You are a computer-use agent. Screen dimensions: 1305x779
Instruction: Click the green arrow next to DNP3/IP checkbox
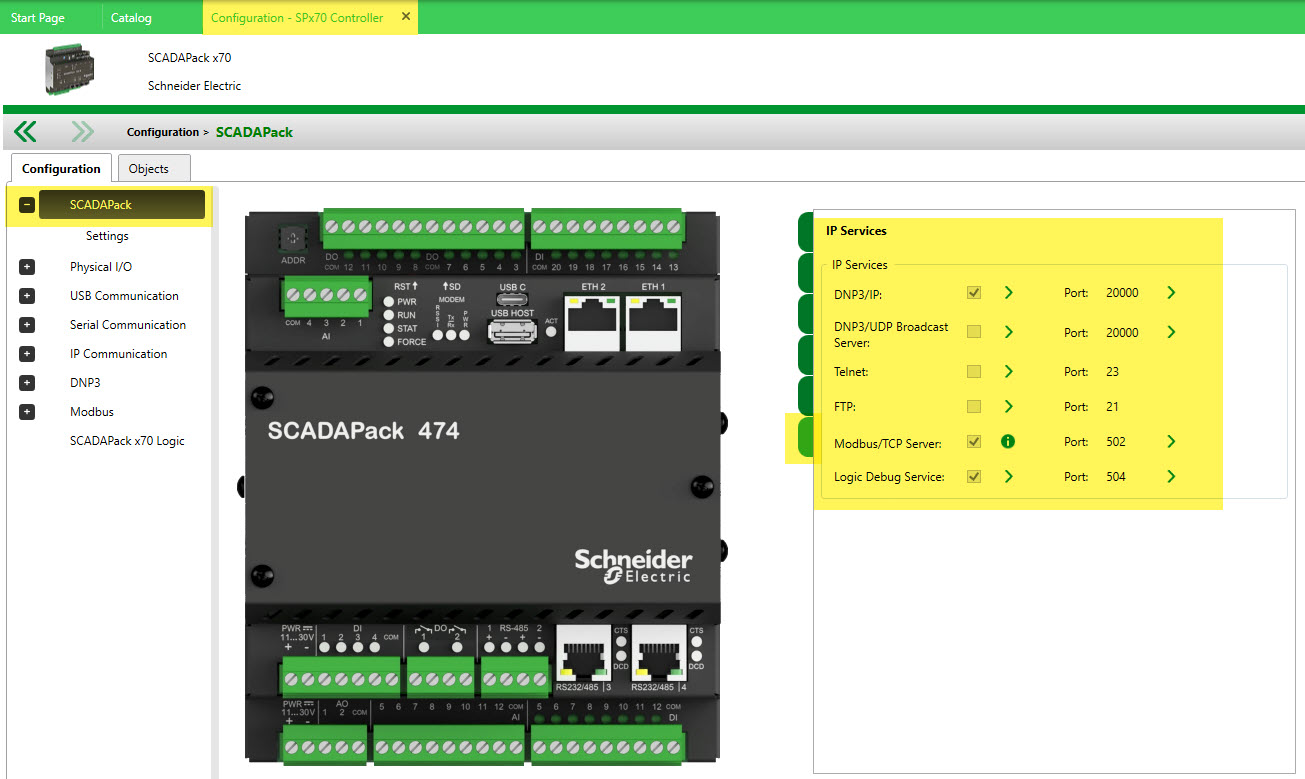1008,293
